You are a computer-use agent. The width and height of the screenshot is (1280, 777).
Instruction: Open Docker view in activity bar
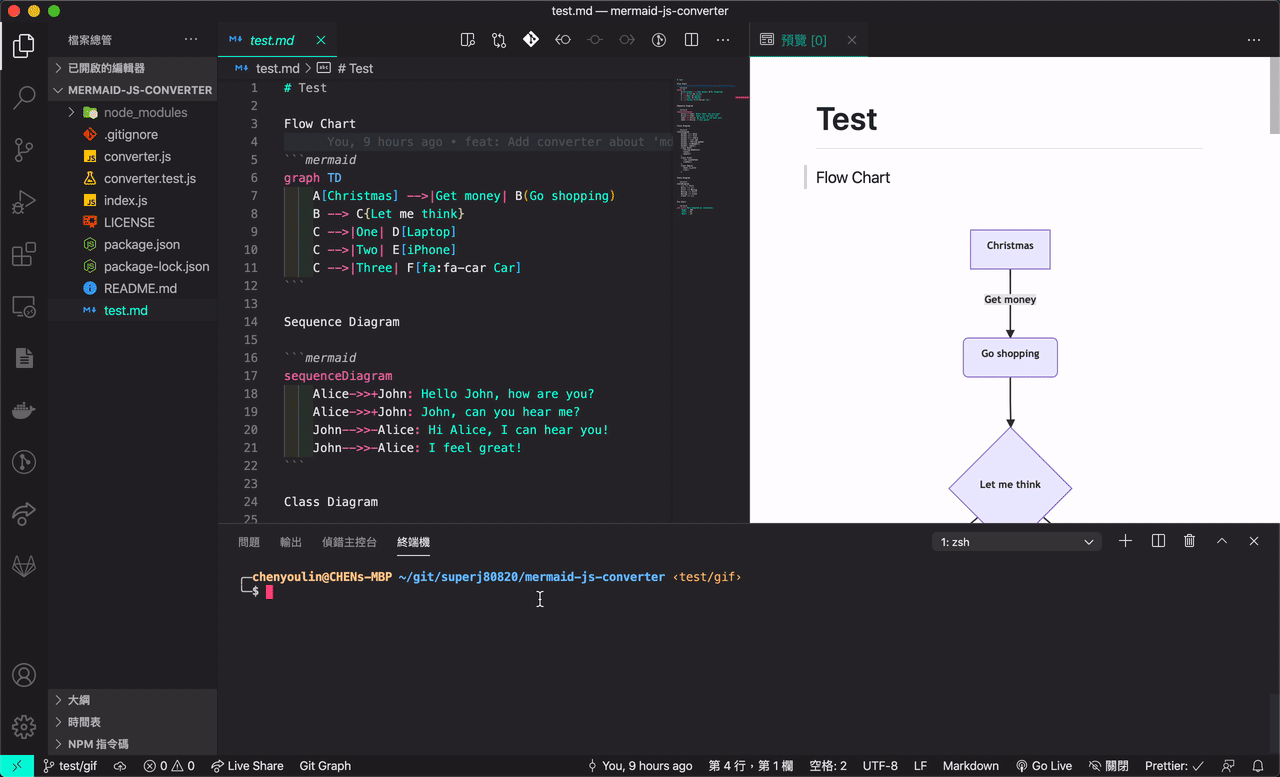(x=24, y=410)
